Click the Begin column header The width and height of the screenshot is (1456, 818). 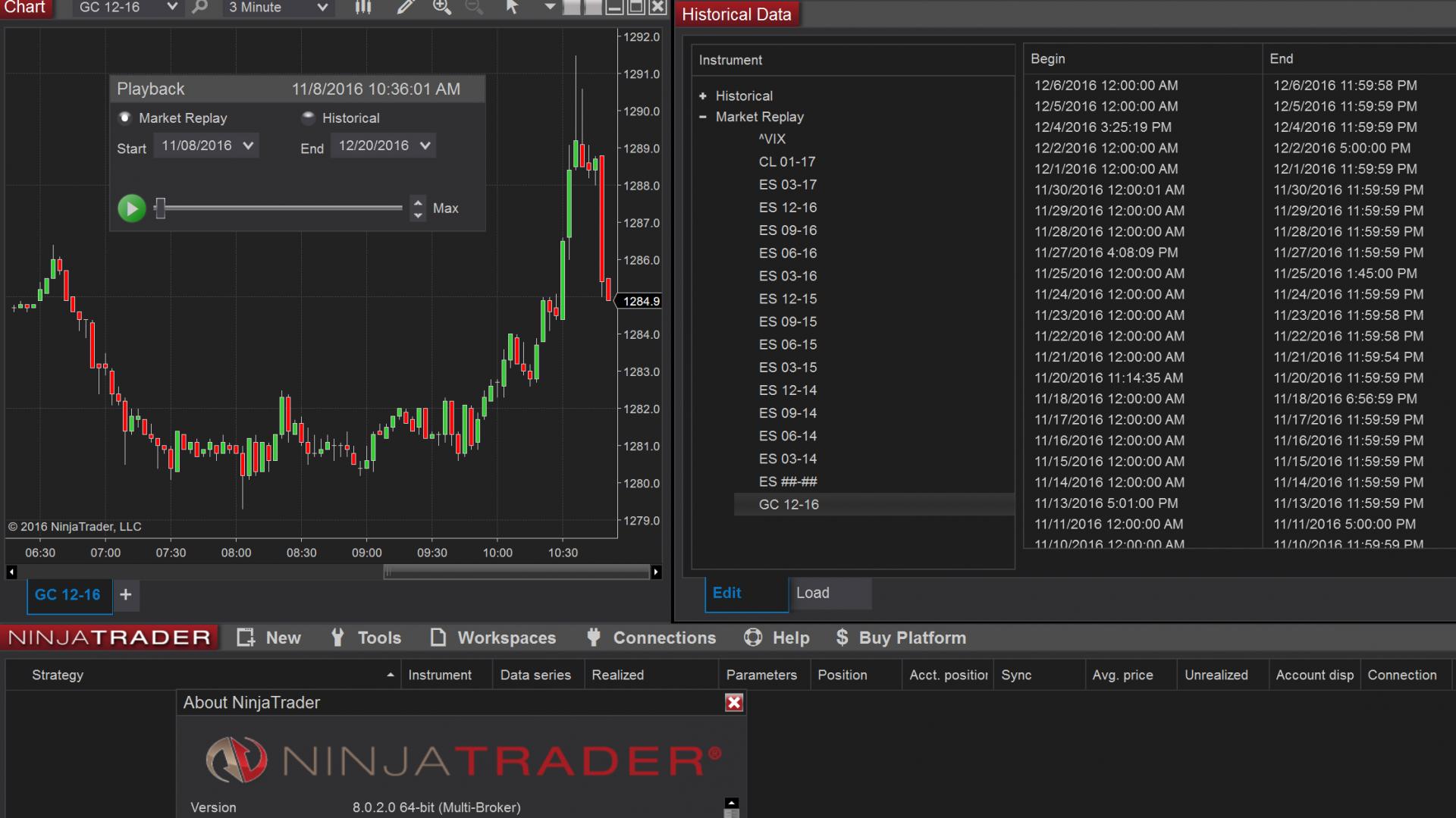pos(1143,58)
